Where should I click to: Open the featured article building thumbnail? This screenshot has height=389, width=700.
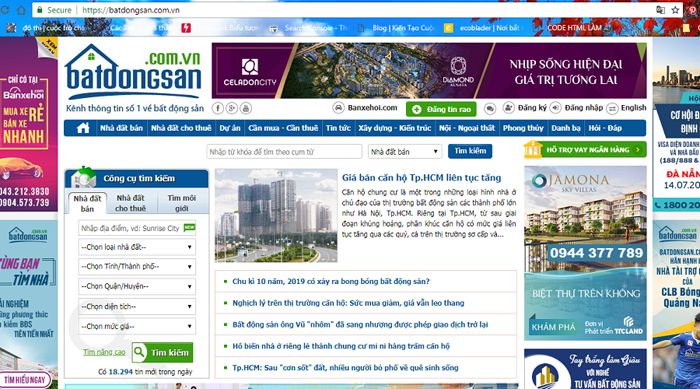click(276, 215)
